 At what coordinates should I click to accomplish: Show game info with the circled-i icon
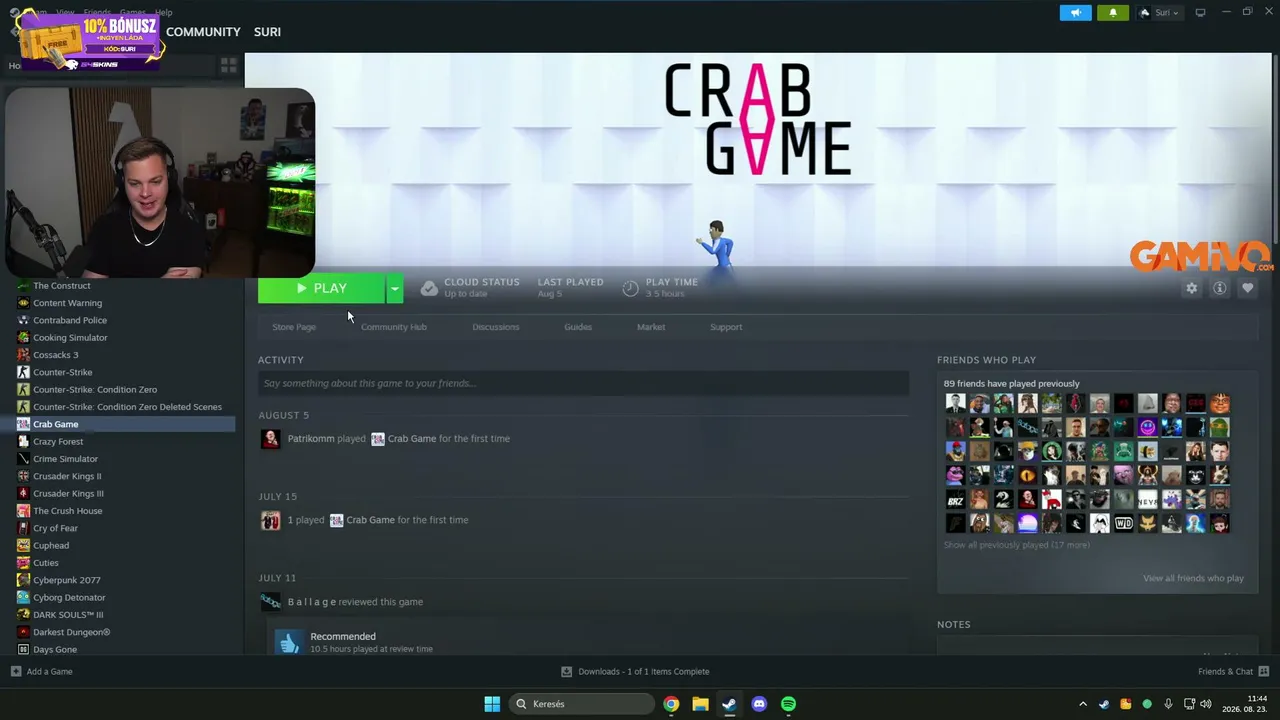(x=1219, y=288)
